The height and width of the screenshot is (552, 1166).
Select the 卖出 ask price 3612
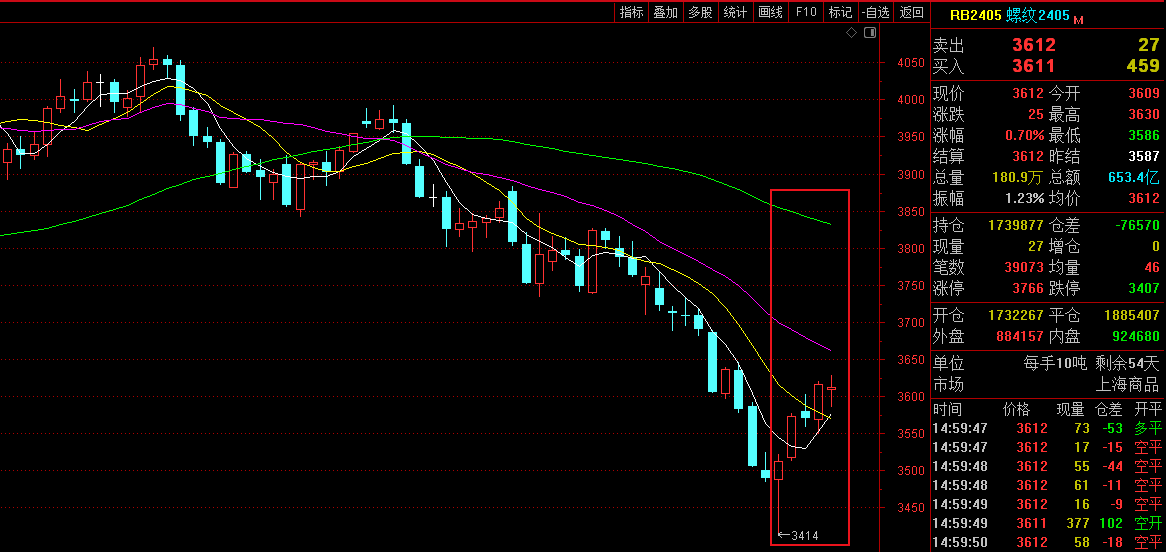click(x=1033, y=45)
